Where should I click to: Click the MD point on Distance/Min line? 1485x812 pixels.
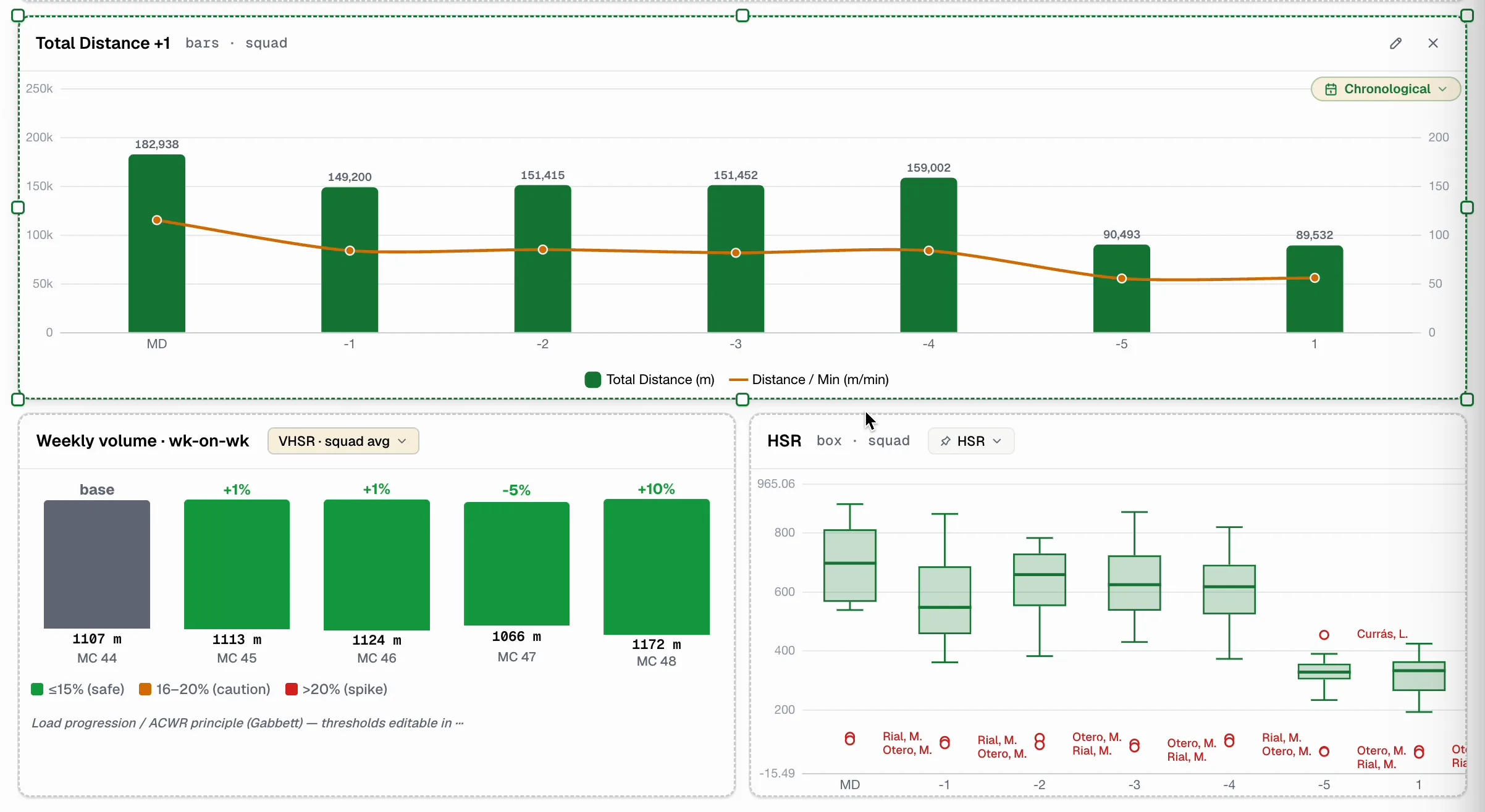point(157,220)
